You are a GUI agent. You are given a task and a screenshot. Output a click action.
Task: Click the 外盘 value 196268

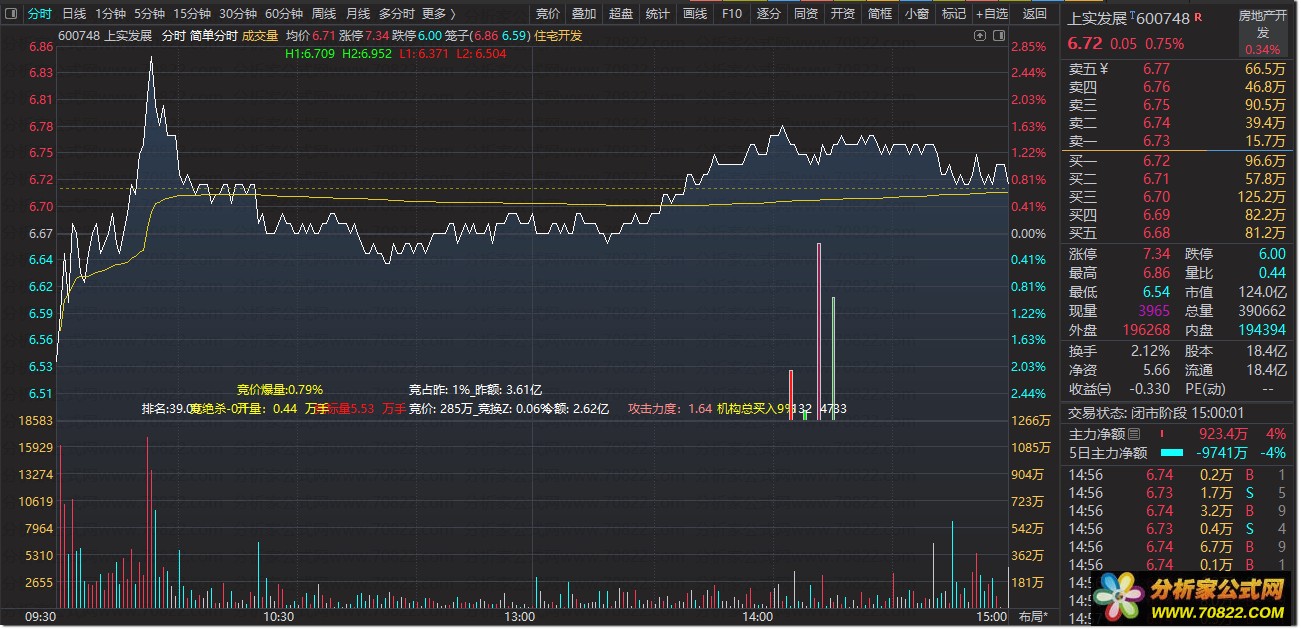pos(1146,330)
